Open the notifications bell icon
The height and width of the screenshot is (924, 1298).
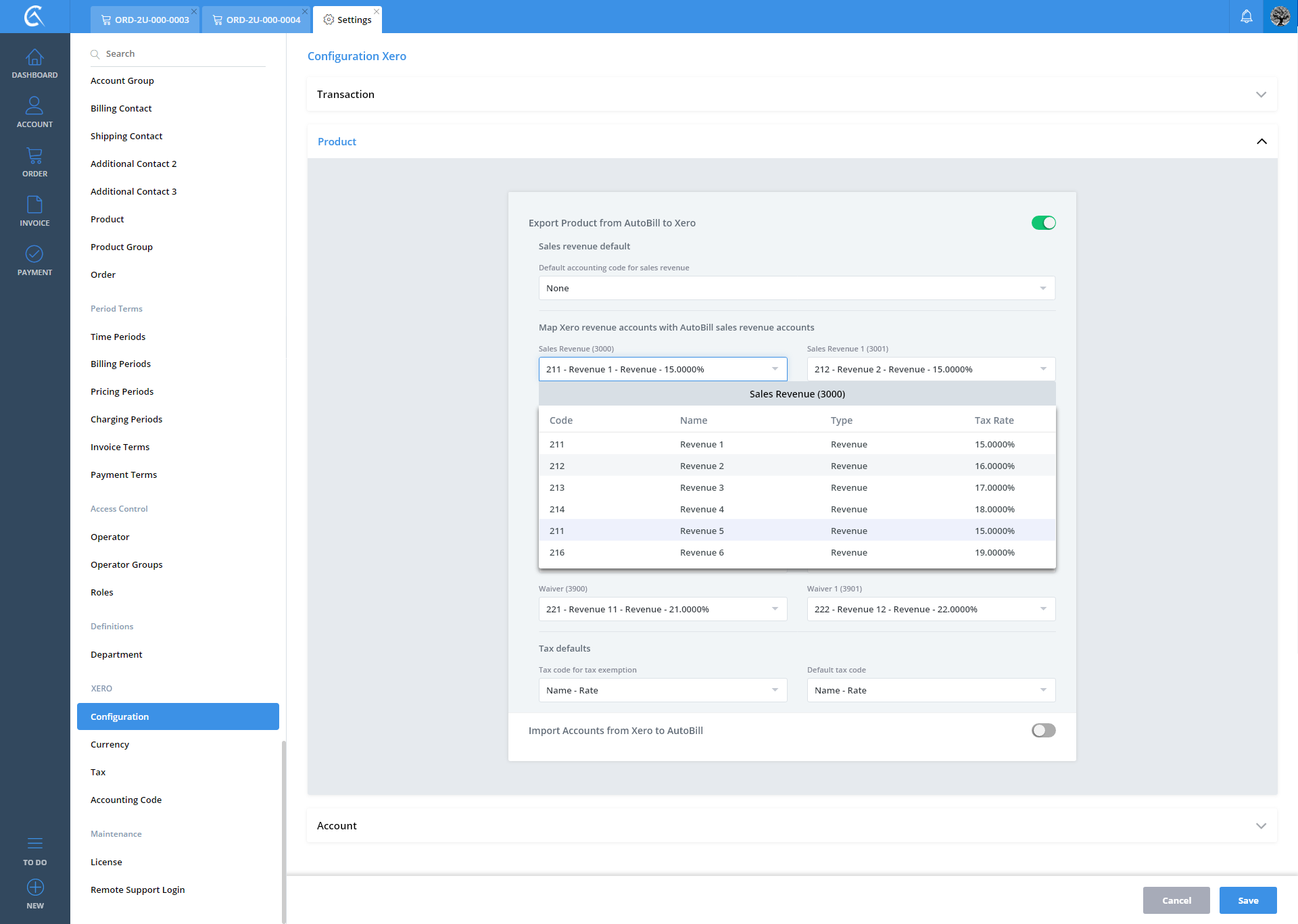coord(1247,16)
